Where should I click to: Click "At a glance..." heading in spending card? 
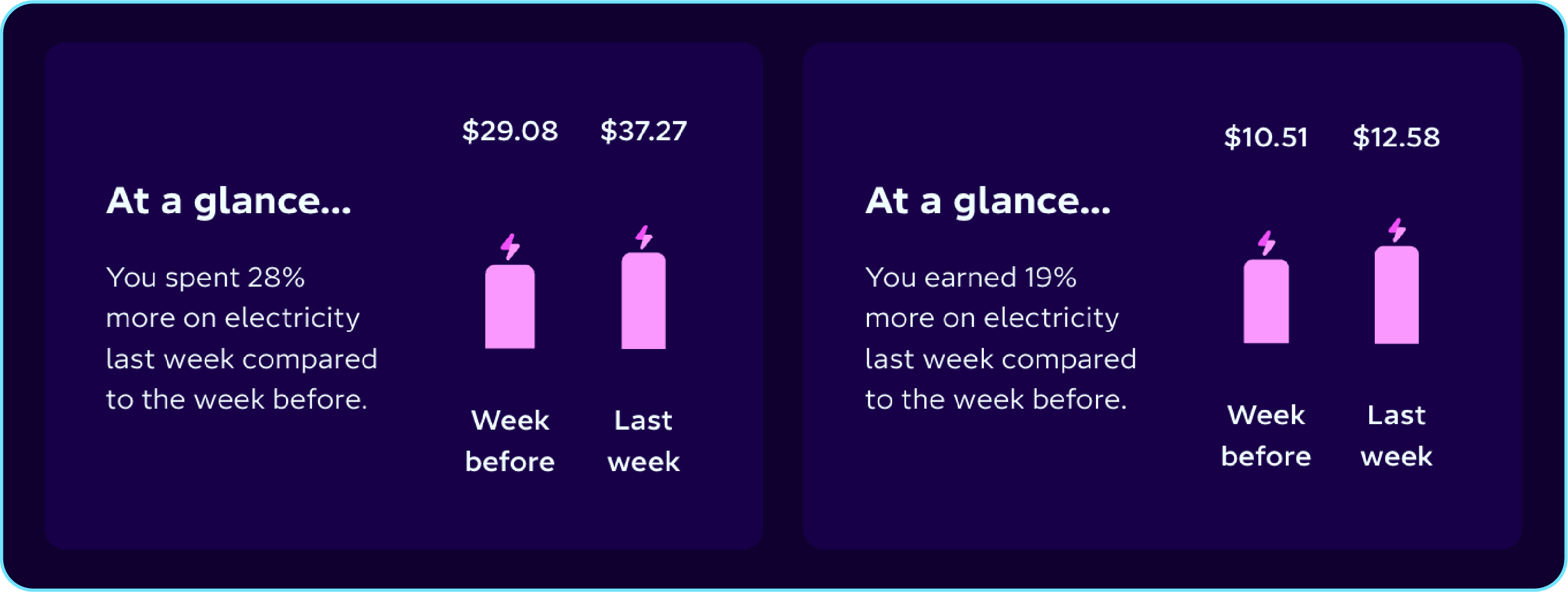[x=229, y=201]
